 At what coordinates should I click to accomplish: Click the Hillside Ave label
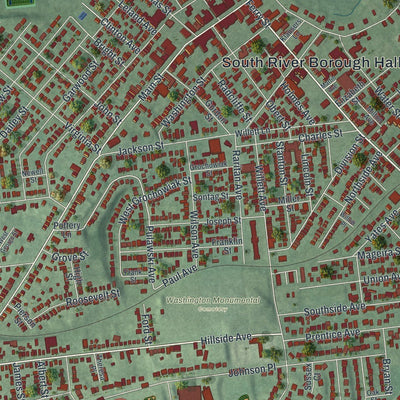(226, 338)
